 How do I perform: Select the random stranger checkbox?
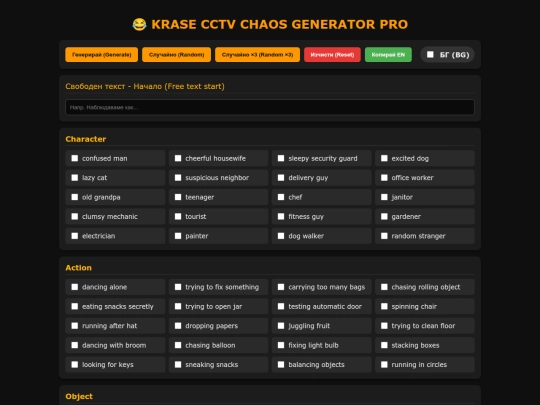[384, 236]
